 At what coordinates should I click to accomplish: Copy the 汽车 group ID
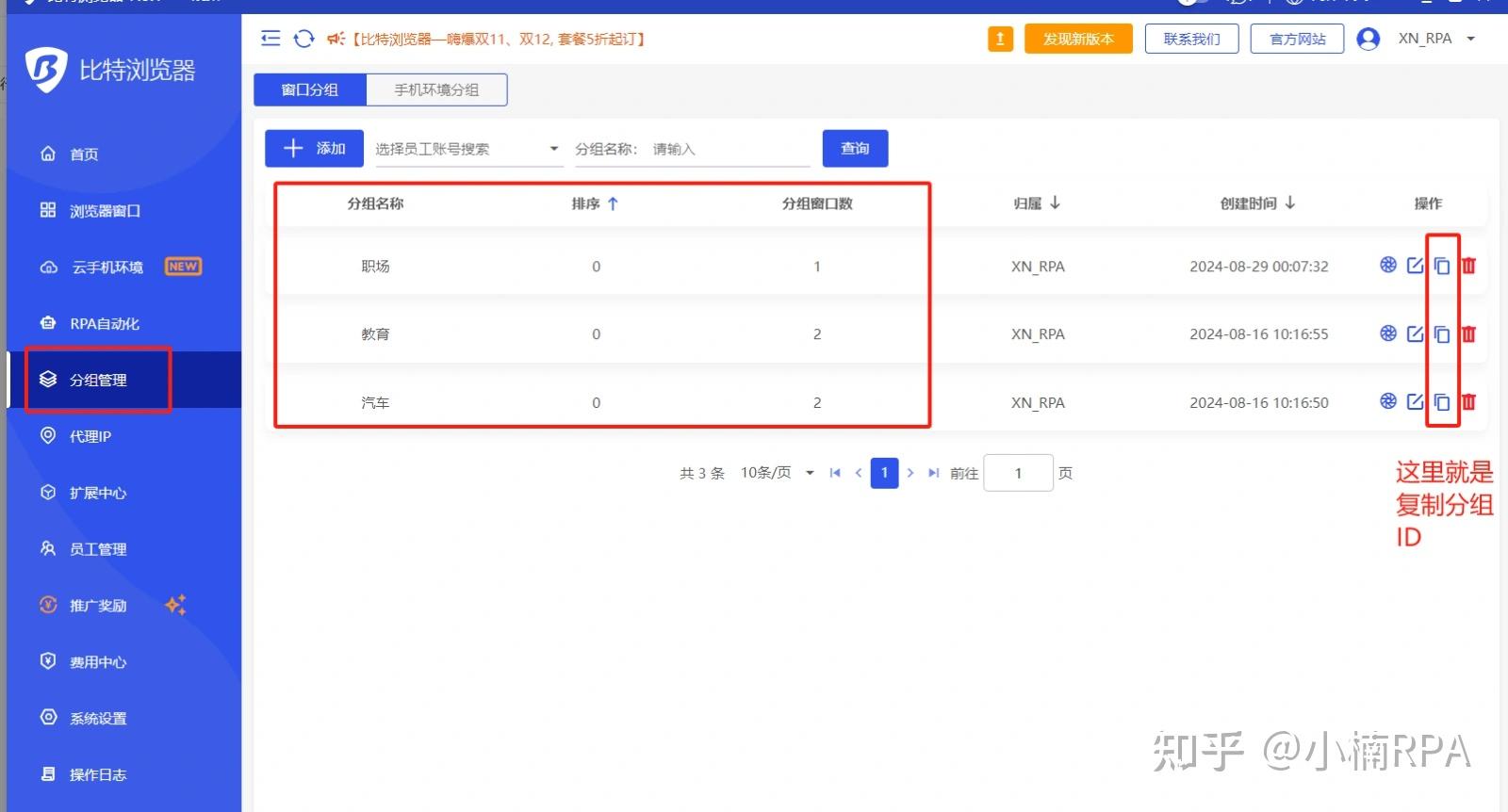click(1442, 402)
